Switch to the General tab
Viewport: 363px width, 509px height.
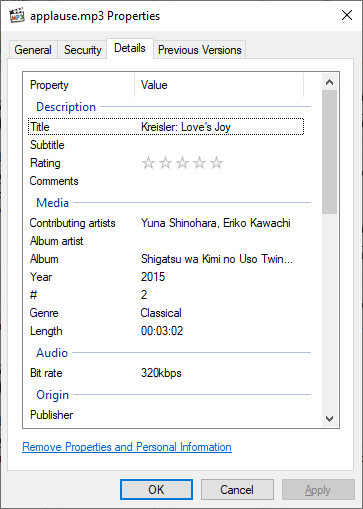click(x=33, y=50)
